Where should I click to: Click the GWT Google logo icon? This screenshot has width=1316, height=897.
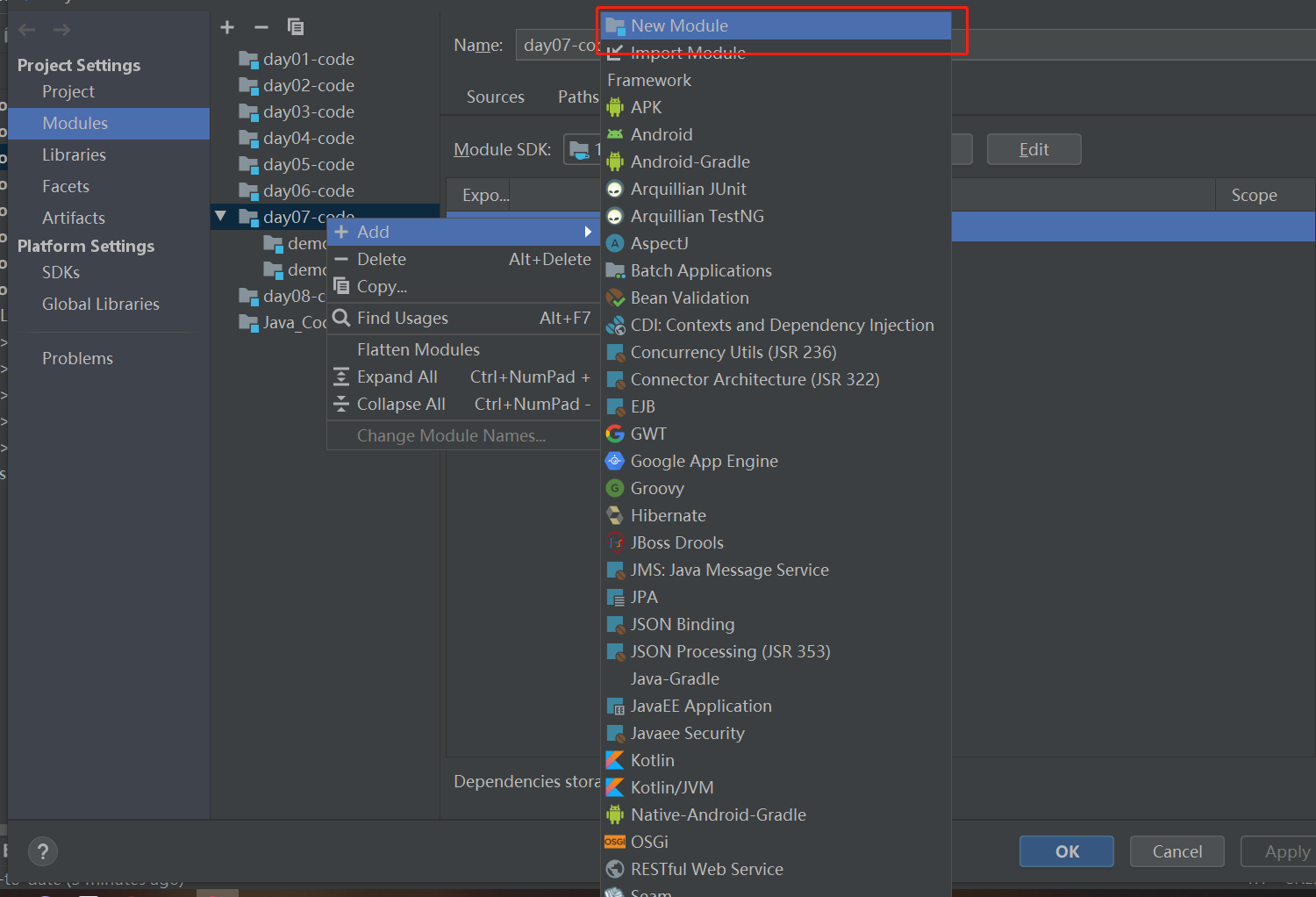[x=615, y=434]
